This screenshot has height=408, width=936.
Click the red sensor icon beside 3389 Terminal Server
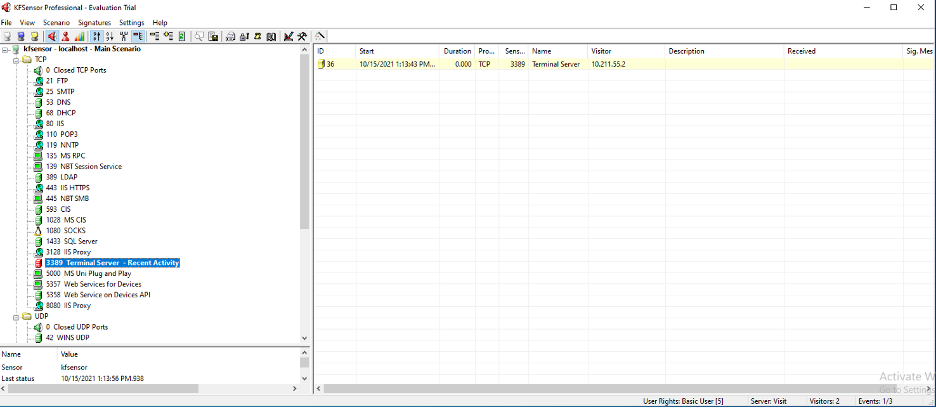click(38, 263)
